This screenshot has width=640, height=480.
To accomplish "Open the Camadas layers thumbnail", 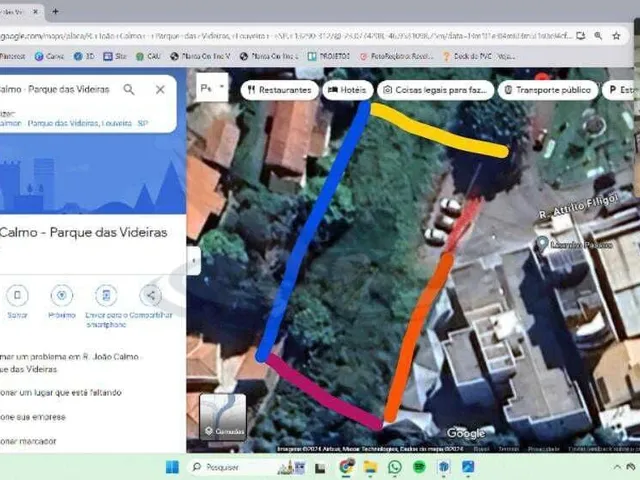I will click(223, 417).
